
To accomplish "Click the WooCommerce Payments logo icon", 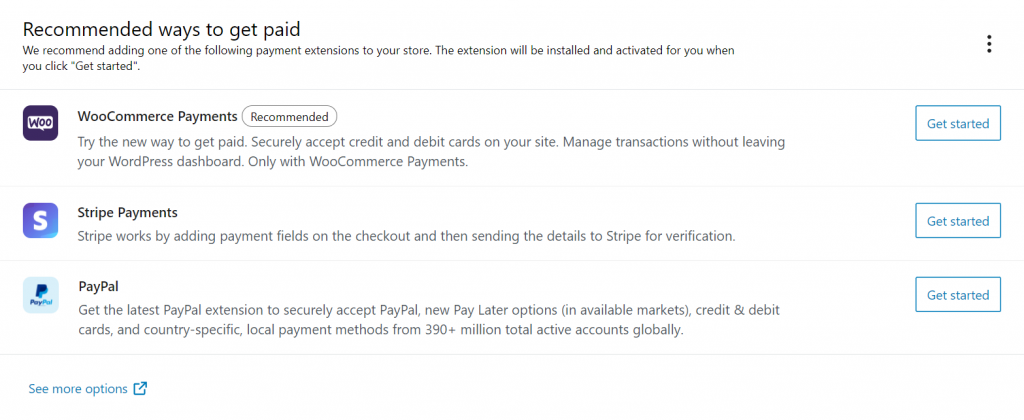I will coord(40,124).
